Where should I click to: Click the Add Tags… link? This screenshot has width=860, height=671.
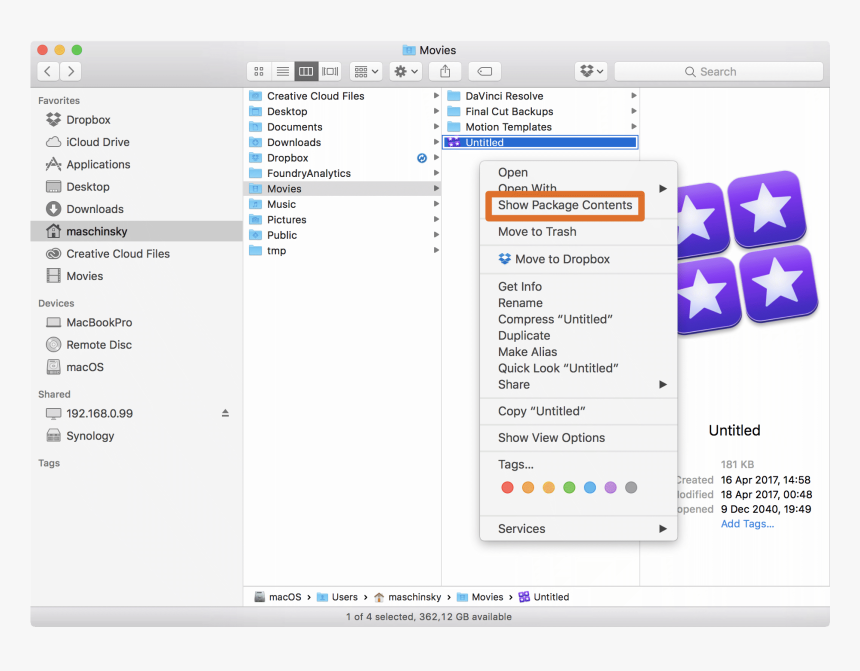tap(747, 524)
